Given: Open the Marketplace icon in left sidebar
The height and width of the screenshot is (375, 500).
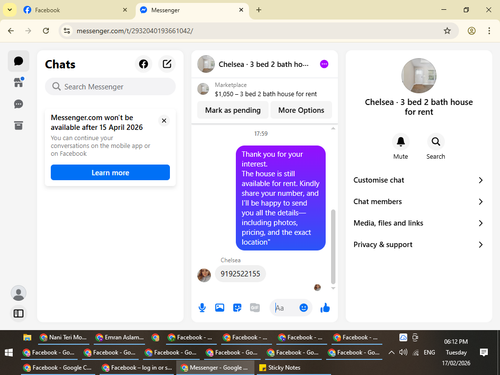Looking at the screenshot, I should [x=18, y=82].
